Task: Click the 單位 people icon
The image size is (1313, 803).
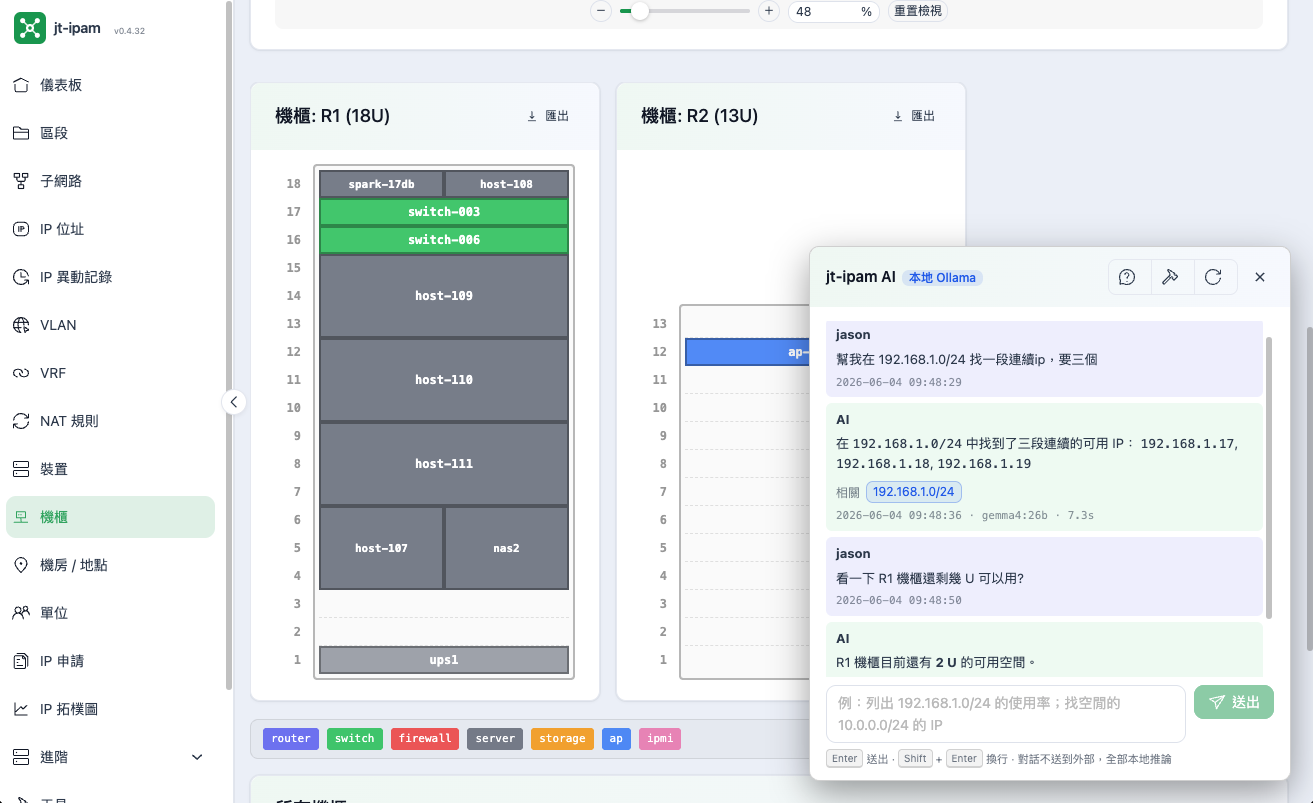Action: (x=21, y=613)
